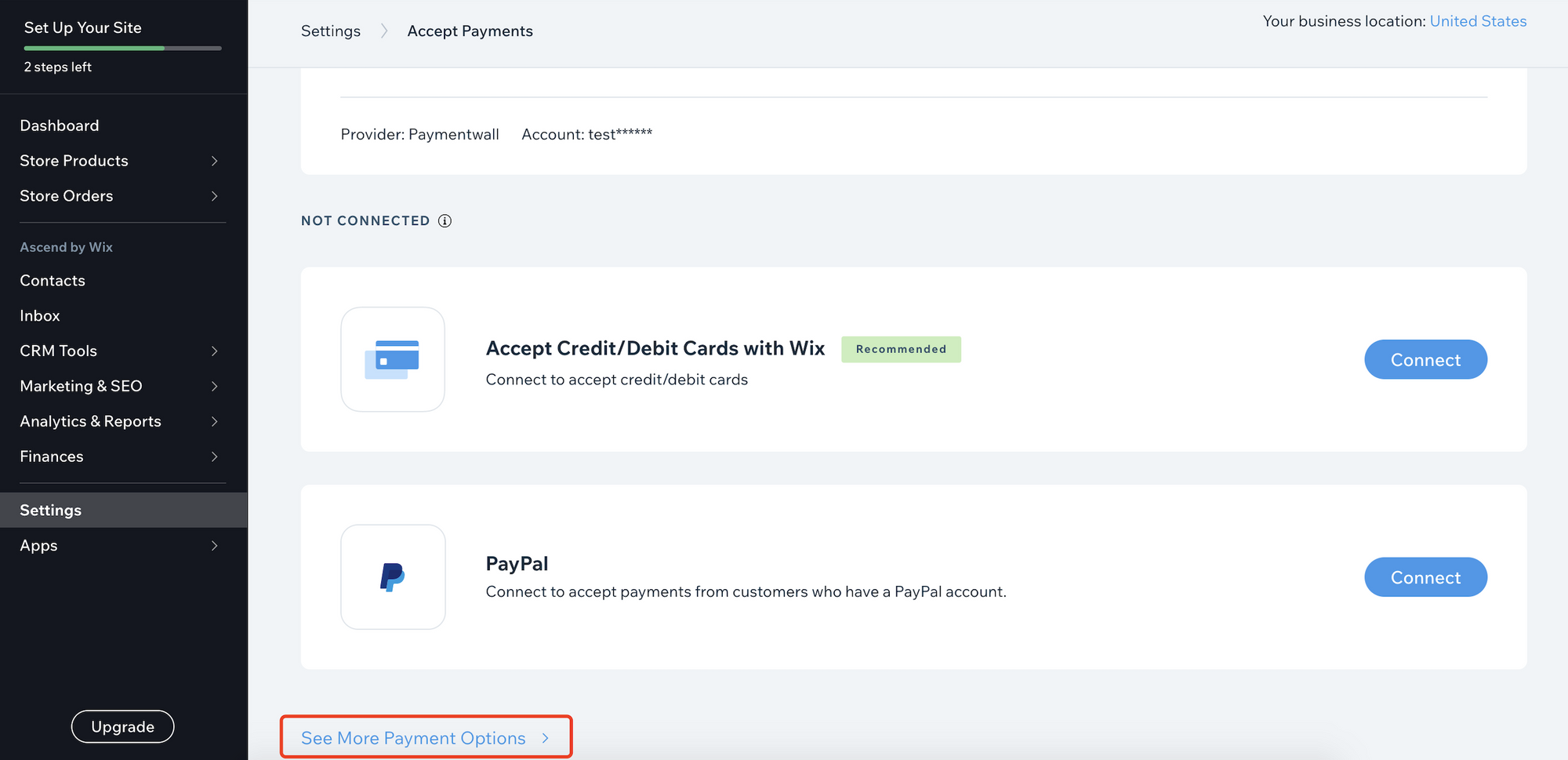Image resolution: width=1568 pixels, height=760 pixels.
Task: Click the Provider: Paymentwall text
Action: point(419,135)
